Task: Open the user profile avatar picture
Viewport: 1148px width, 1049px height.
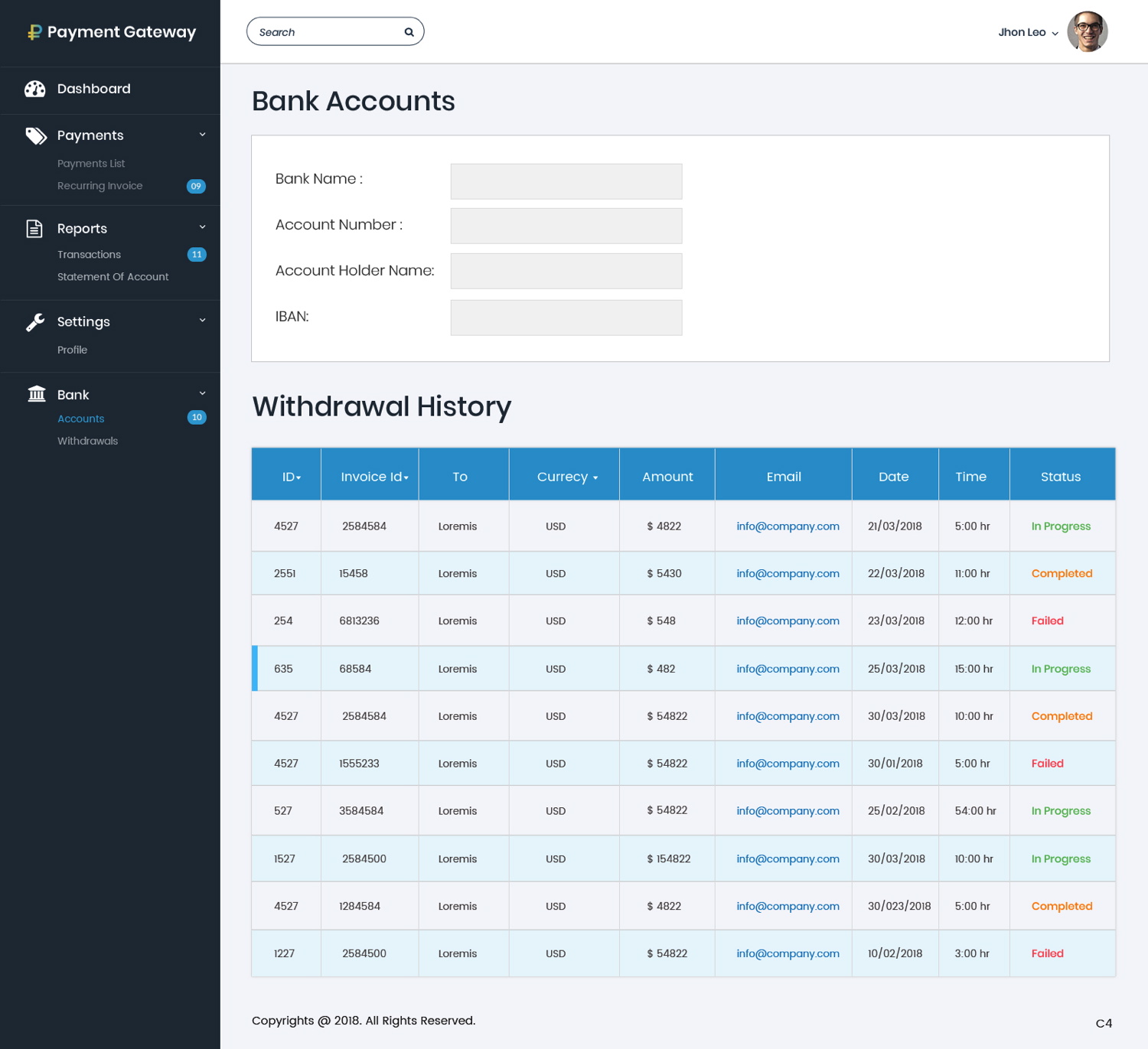Action: [x=1087, y=32]
